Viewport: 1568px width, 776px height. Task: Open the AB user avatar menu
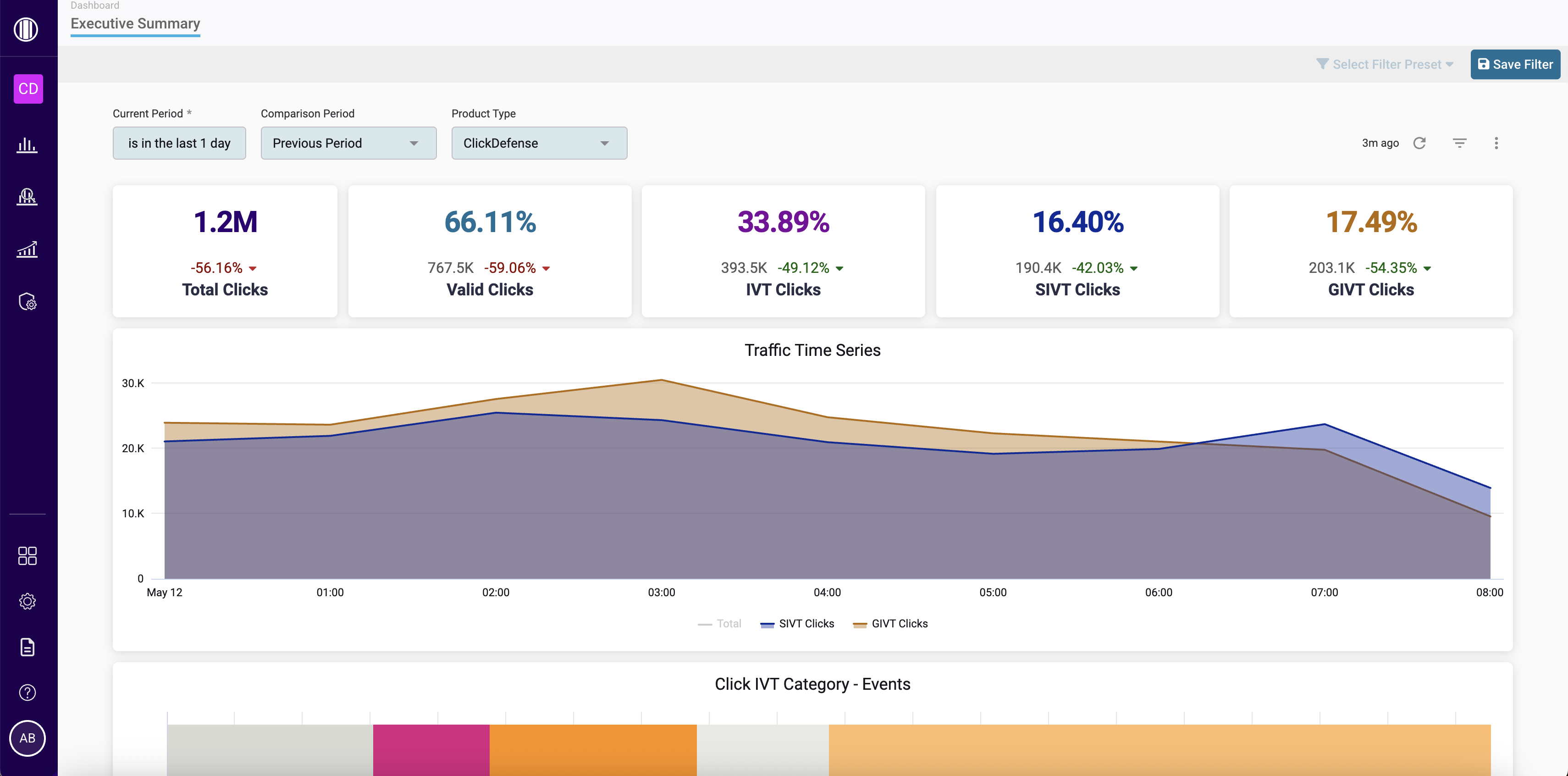(x=28, y=737)
